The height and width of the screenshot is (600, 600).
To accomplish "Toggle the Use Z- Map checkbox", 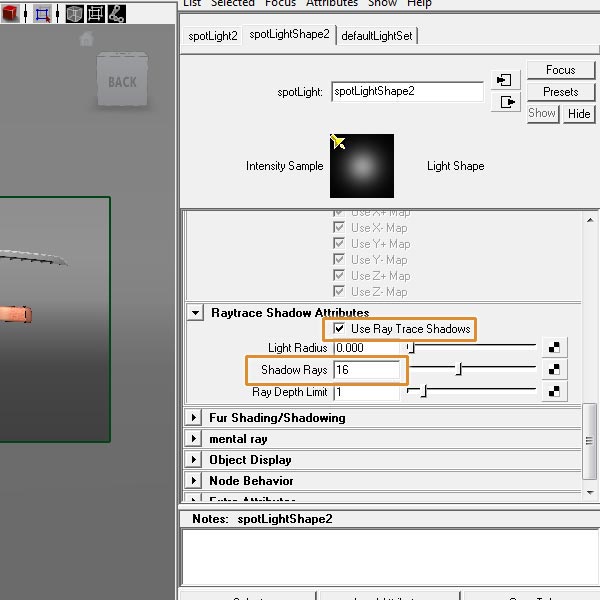I will (339, 292).
